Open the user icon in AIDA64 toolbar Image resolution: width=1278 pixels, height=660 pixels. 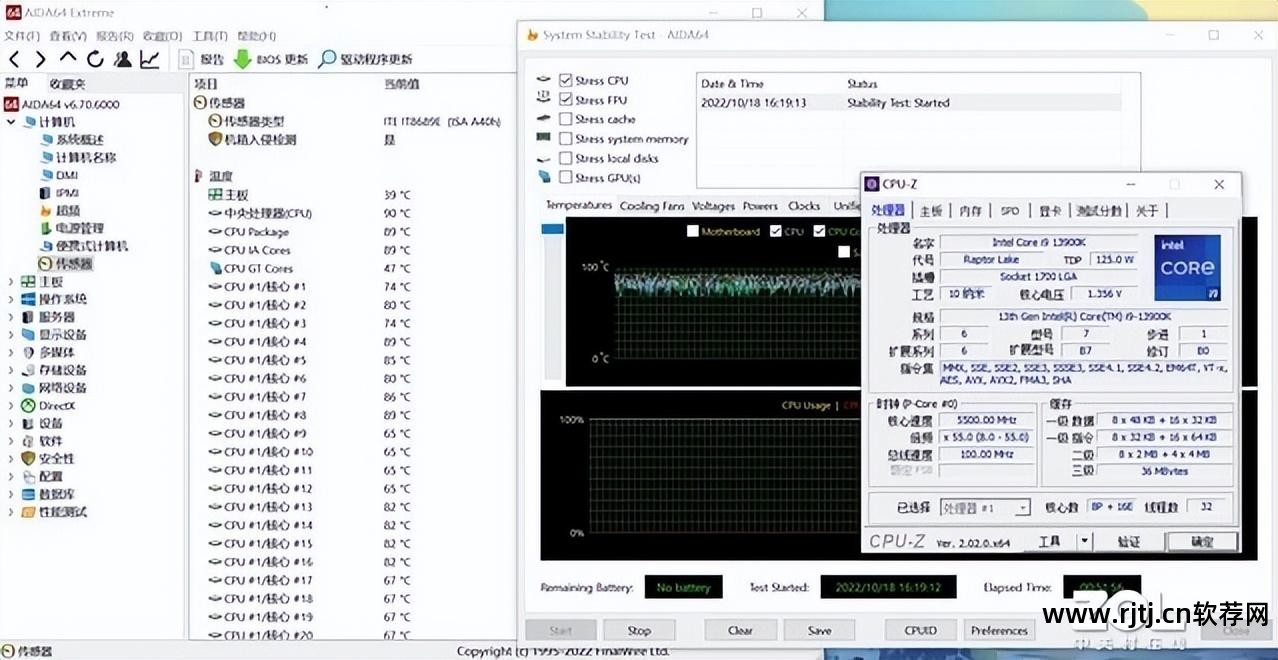(x=122, y=59)
